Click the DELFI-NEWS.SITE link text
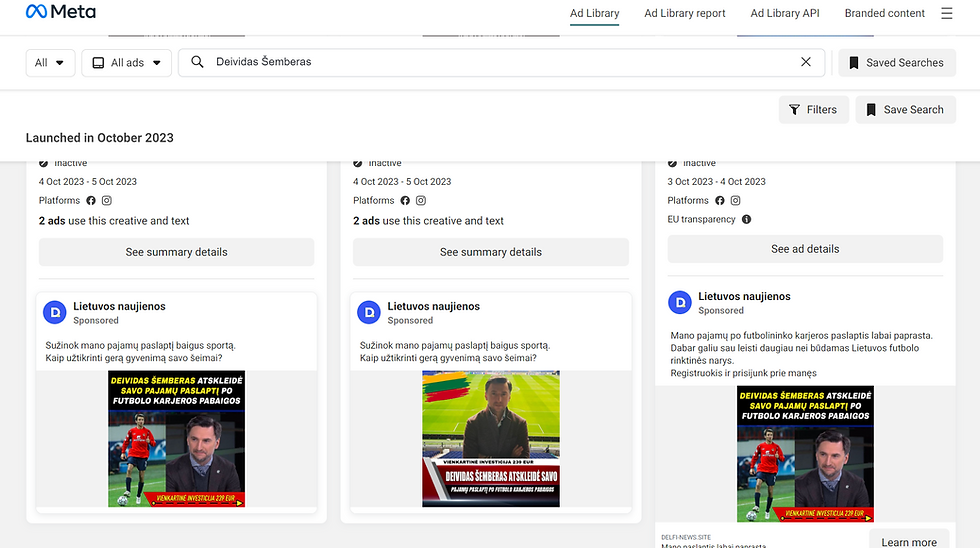This screenshot has width=980, height=548. click(x=686, y=537)
